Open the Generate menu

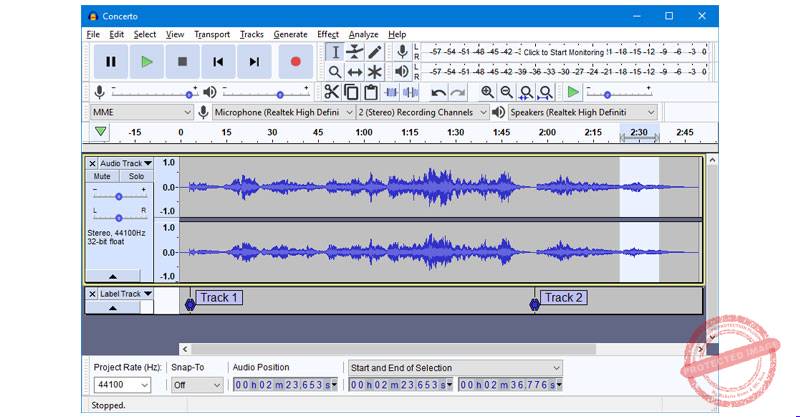point(290,34)
